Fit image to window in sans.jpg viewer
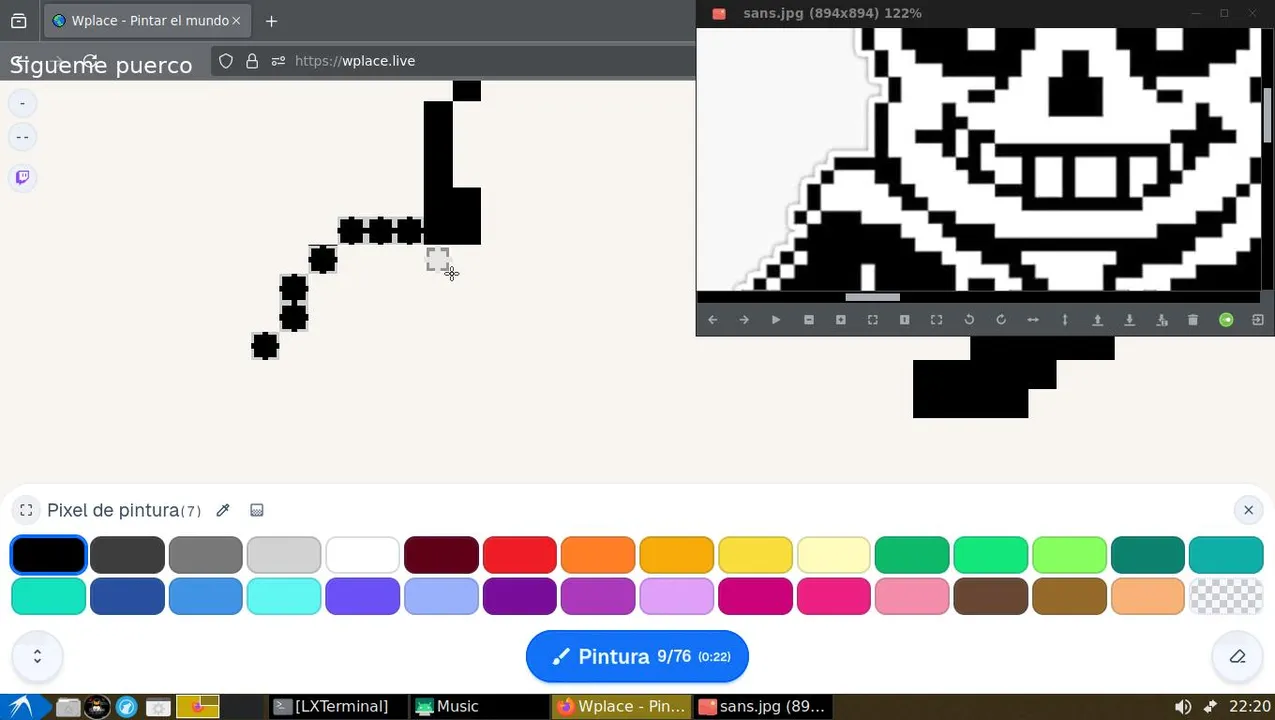Image resolution: width=1275 pixels, height=720 pixels. pyautogui.click(x=873, y=320)
